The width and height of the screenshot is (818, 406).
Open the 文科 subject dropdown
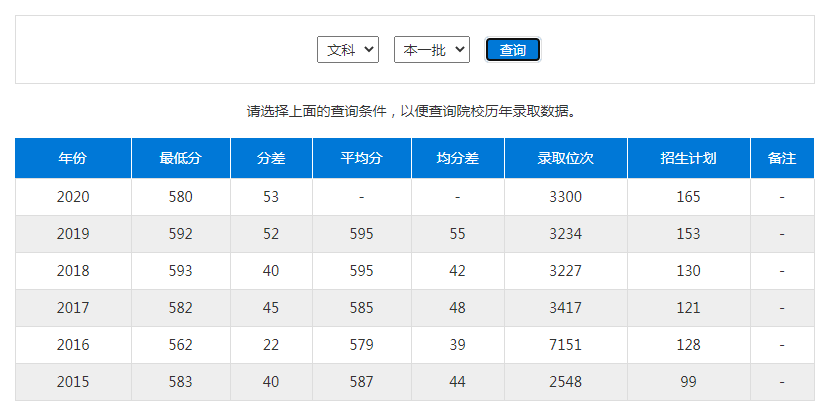347,50
